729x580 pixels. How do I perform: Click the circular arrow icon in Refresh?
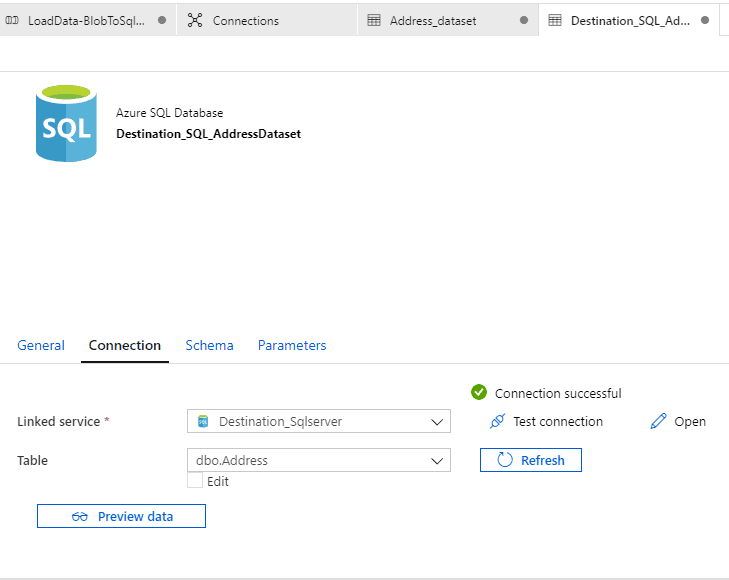click(x=504, y=460)
